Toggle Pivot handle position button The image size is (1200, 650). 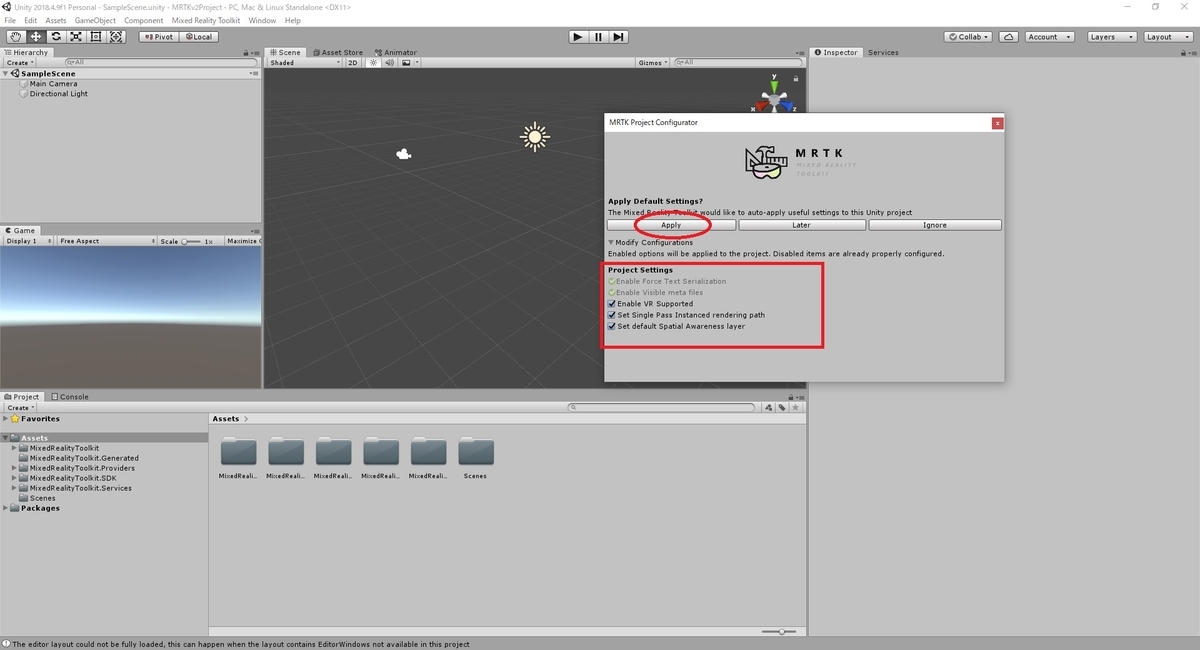point(158,37)
